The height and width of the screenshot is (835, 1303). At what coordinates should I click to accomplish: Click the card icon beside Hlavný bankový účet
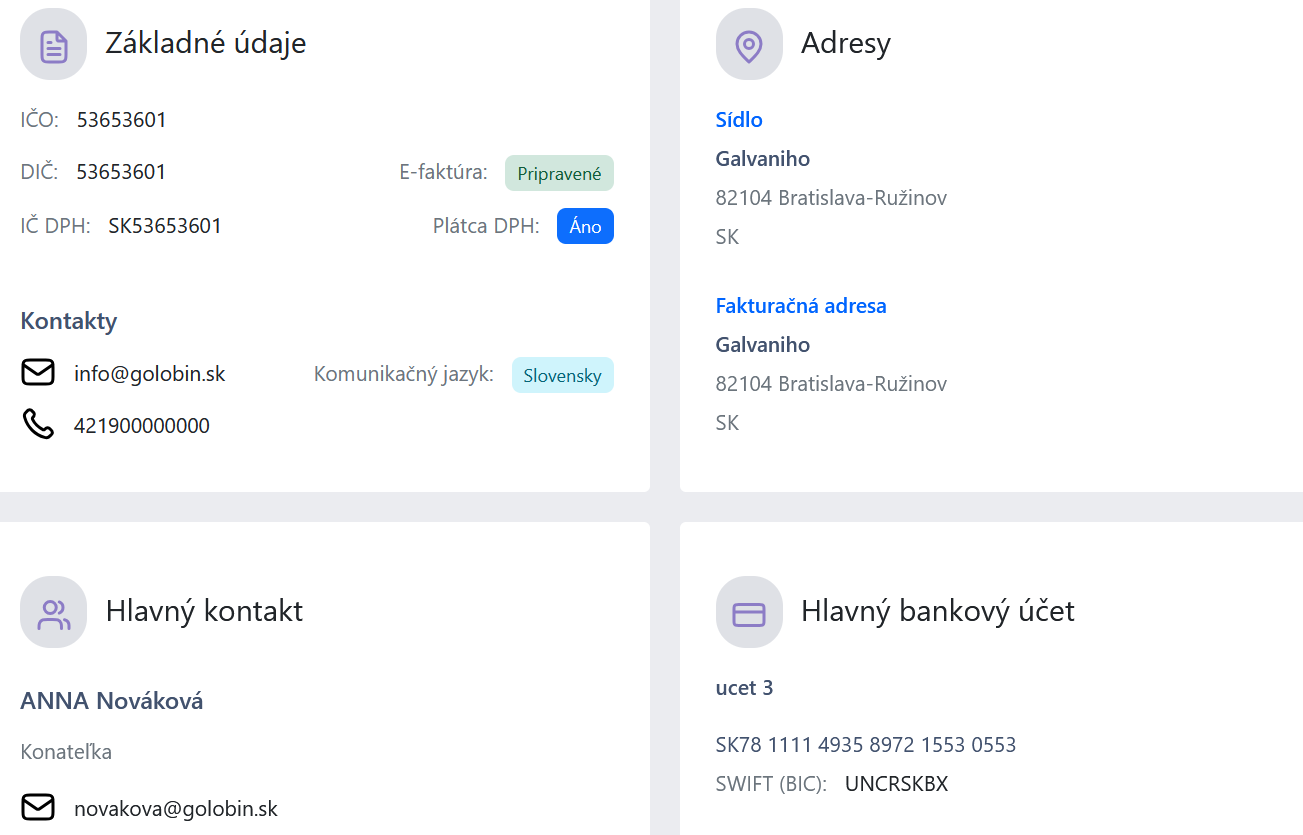point(749,613)
